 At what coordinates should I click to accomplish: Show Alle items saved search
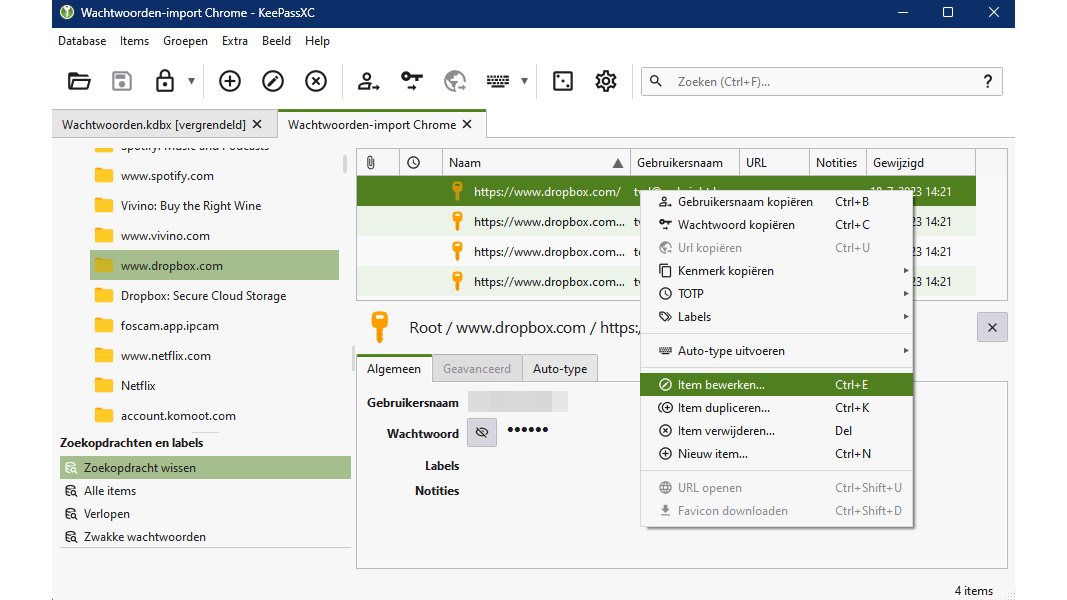(x=110, y=490)
